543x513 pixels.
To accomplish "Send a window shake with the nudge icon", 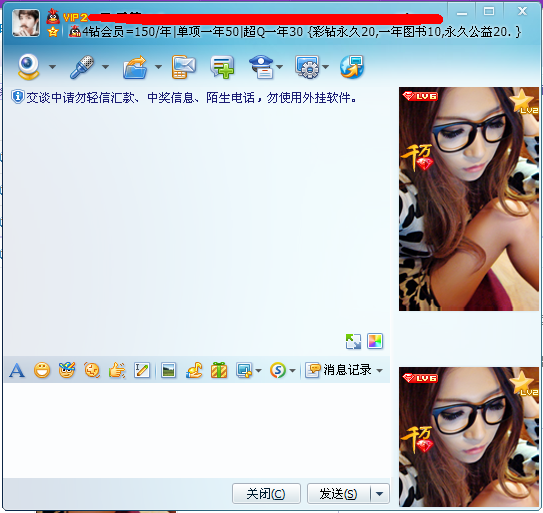I will (92, 371).
